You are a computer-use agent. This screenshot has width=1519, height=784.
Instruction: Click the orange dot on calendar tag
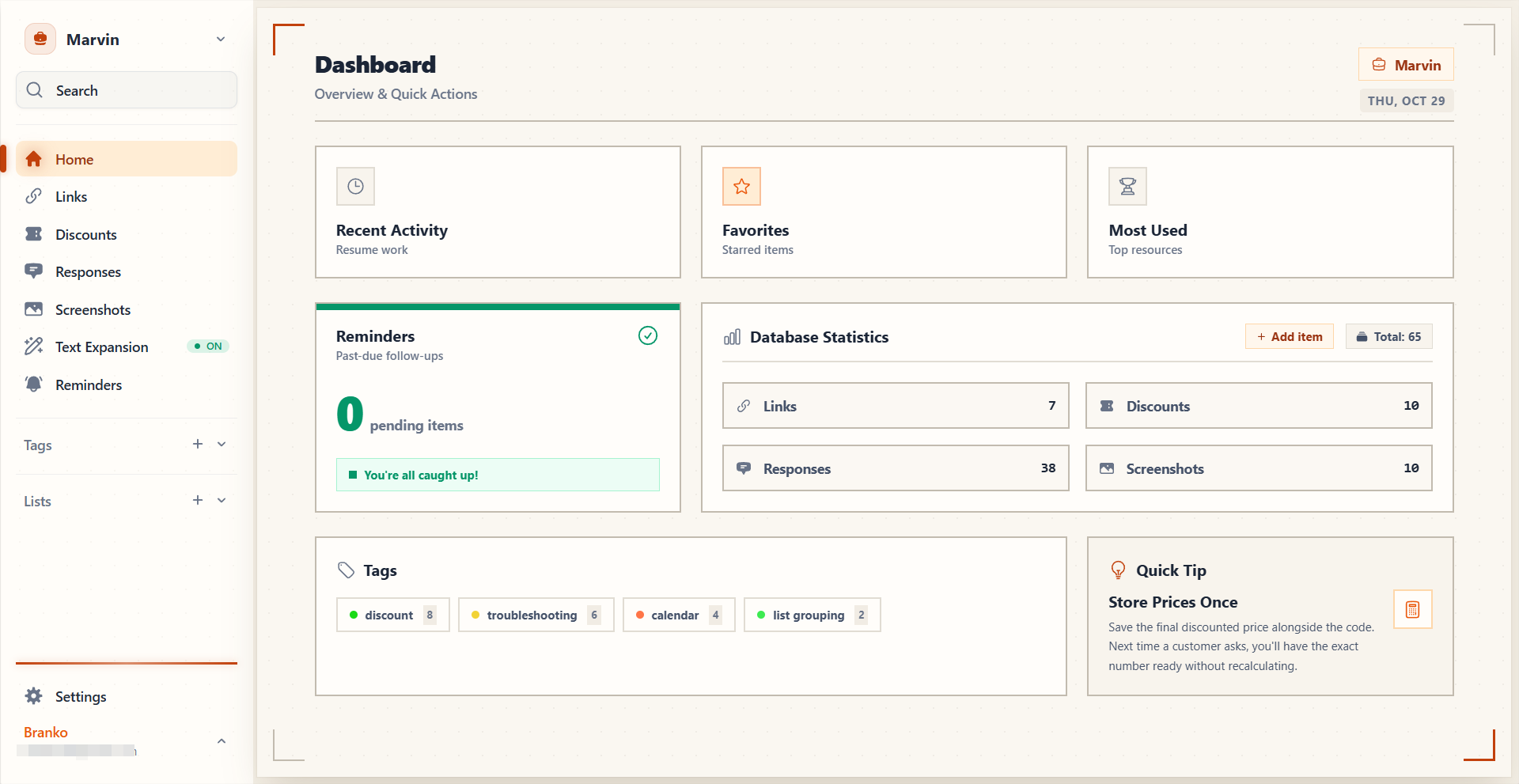click(x=640, y=615)
